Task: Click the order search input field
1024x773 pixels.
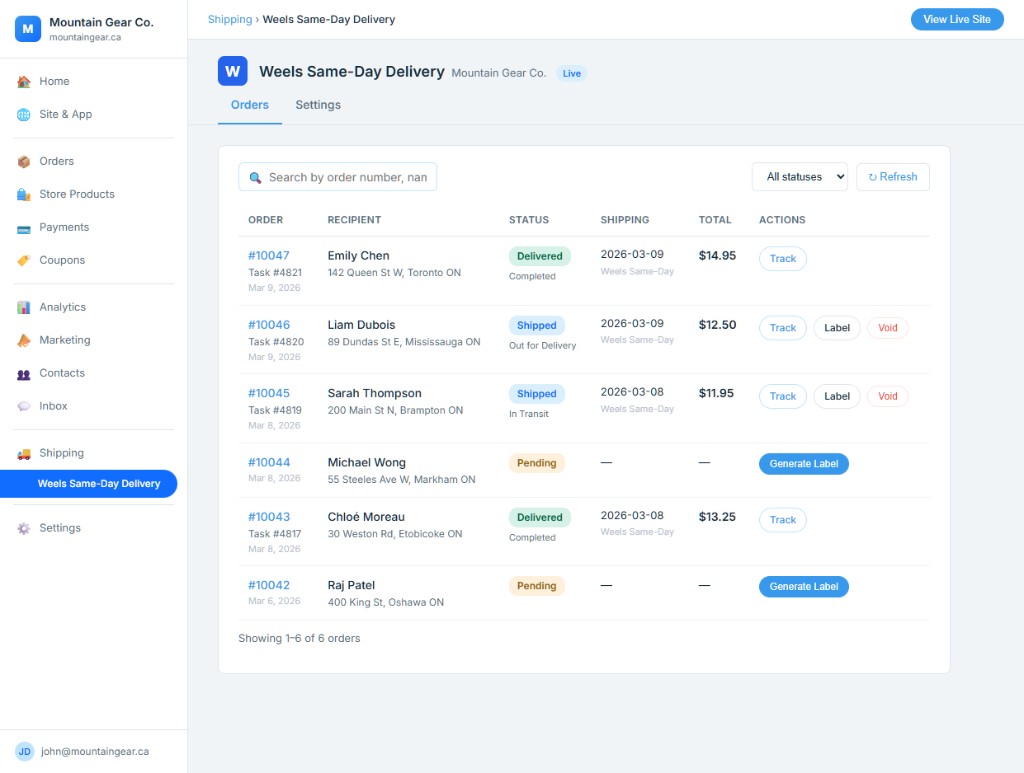Action: [337, 176]
